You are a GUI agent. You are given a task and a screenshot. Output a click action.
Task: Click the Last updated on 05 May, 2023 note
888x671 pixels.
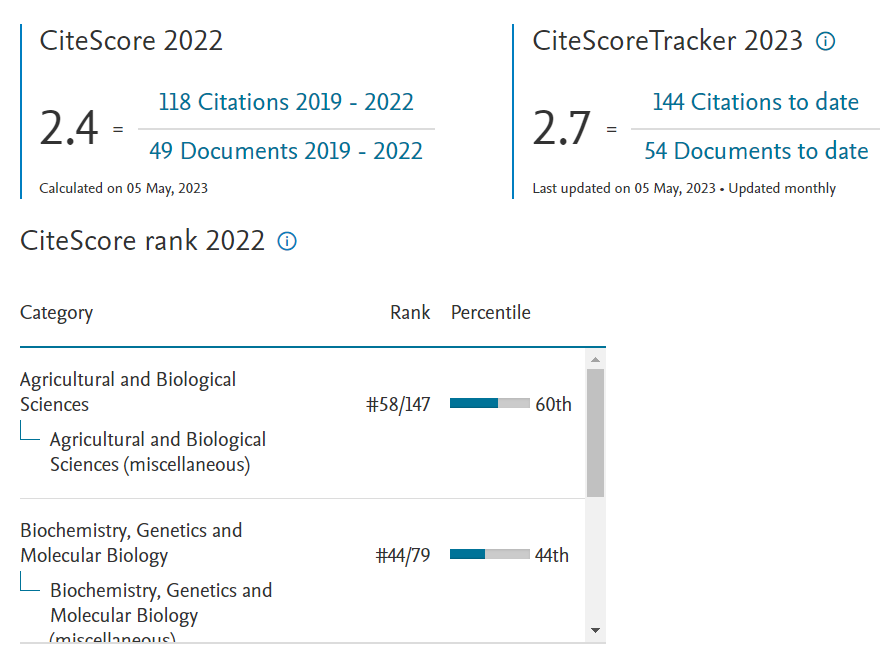(x=684, y=188)
